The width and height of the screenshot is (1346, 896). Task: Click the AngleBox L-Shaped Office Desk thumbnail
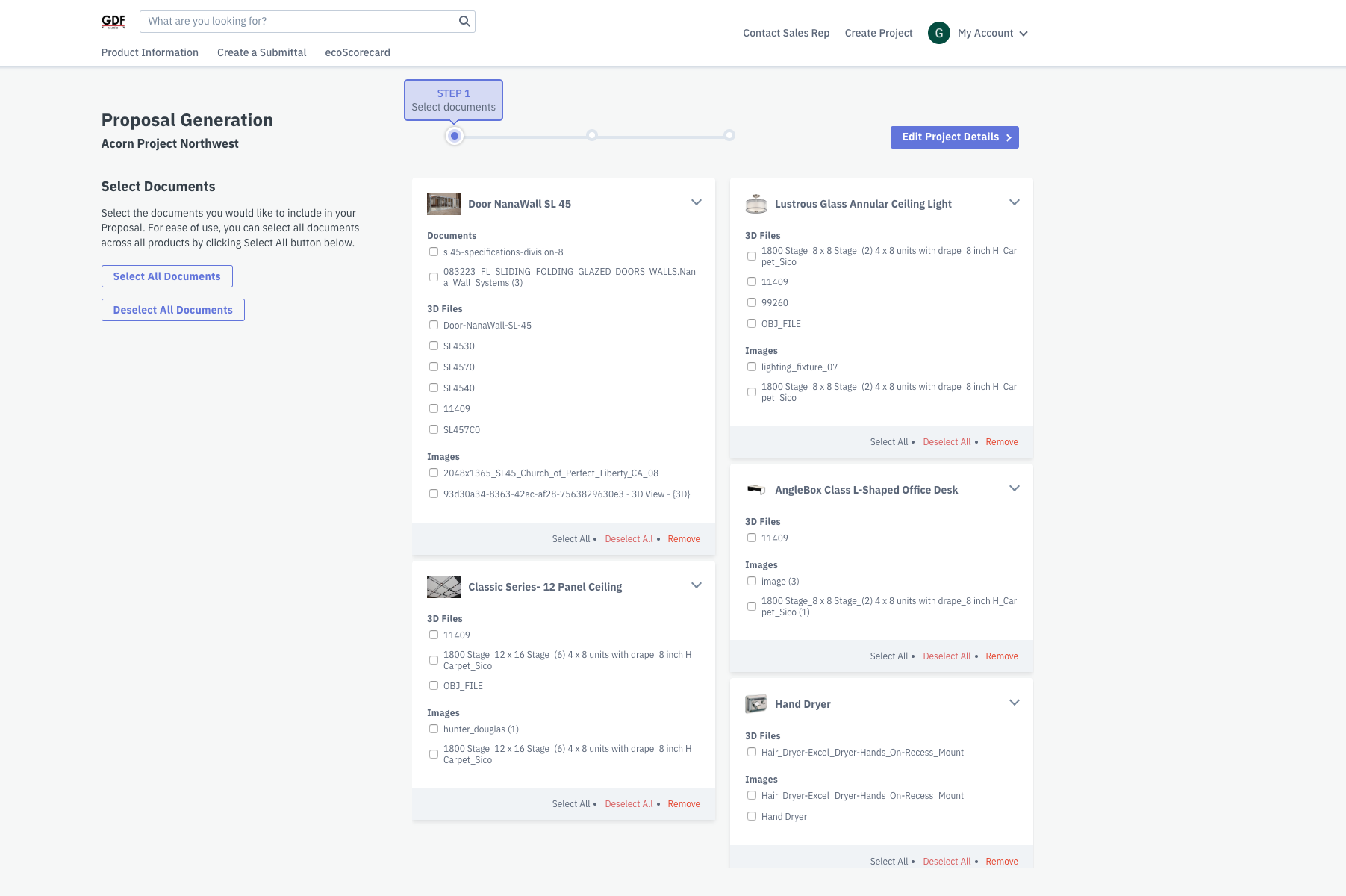756,489
